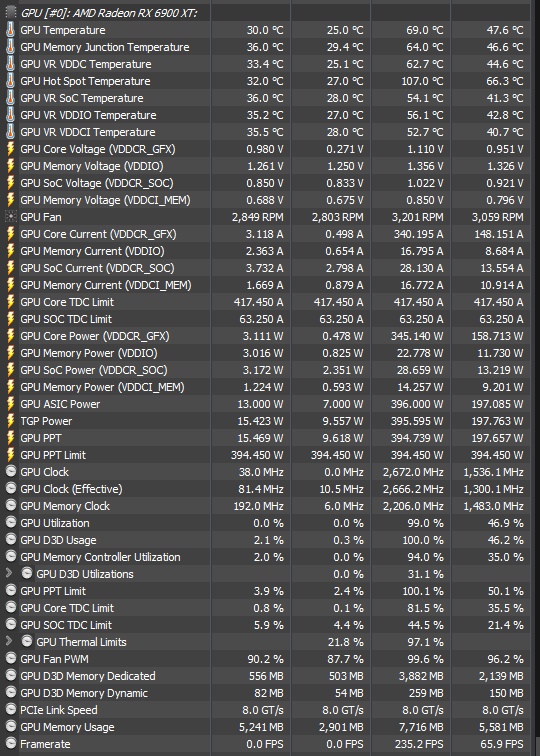Screen dimensions: 540x756
Task: Click the PCIe Link Speed gauge icon
Action: tap(11, 710)
